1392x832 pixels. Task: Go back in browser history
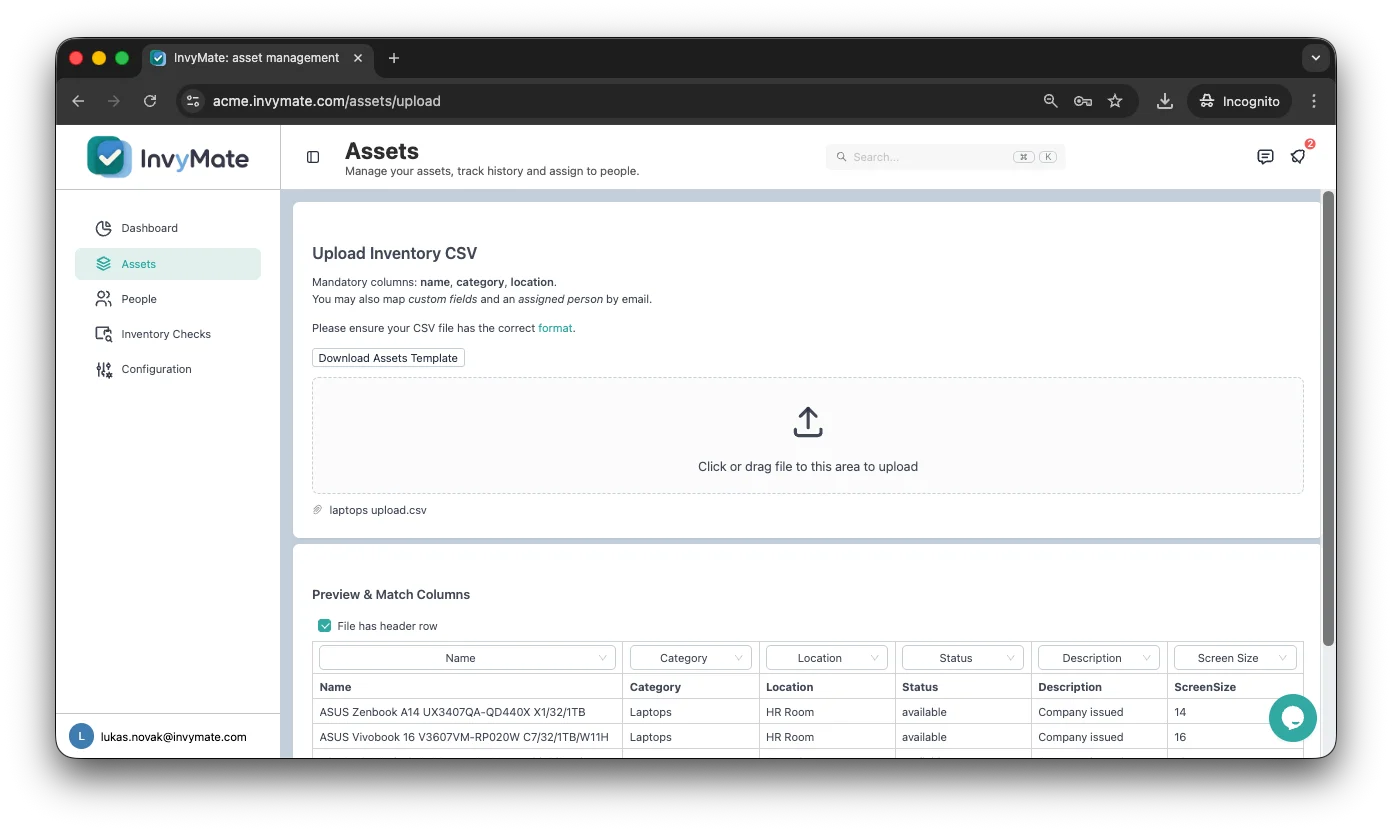click(x=78, y=101)
